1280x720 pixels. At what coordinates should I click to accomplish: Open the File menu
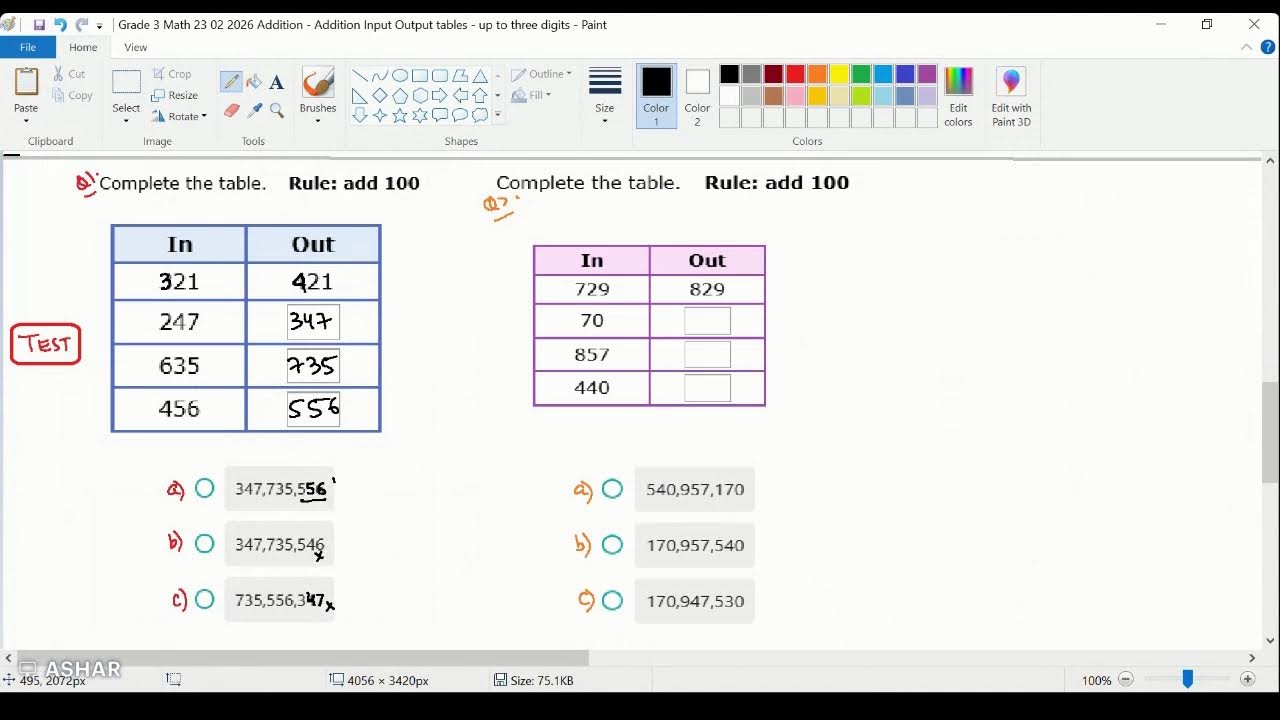tap(28, 47)
